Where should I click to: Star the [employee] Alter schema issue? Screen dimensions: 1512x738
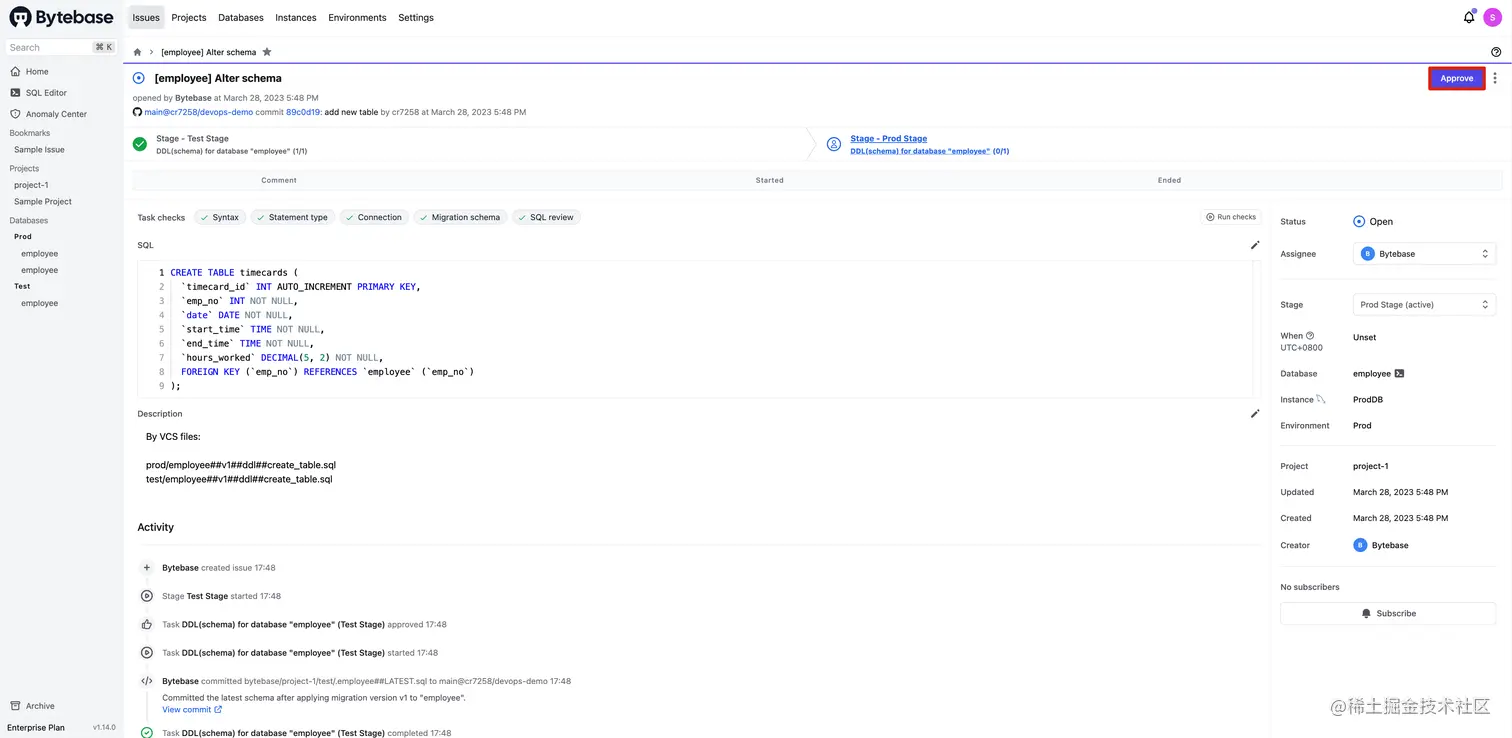(266, 51)
